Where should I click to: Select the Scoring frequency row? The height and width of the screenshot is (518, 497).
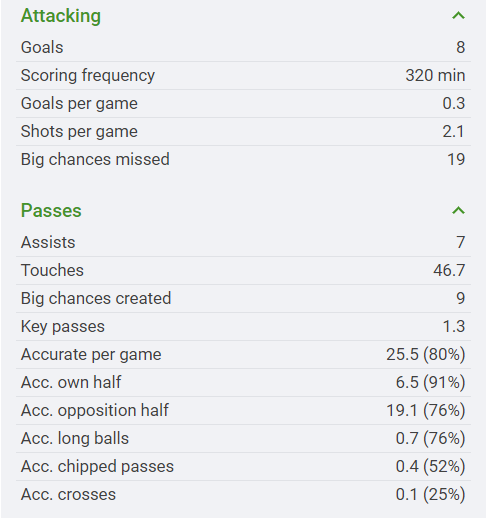click(x=243, y=75)
